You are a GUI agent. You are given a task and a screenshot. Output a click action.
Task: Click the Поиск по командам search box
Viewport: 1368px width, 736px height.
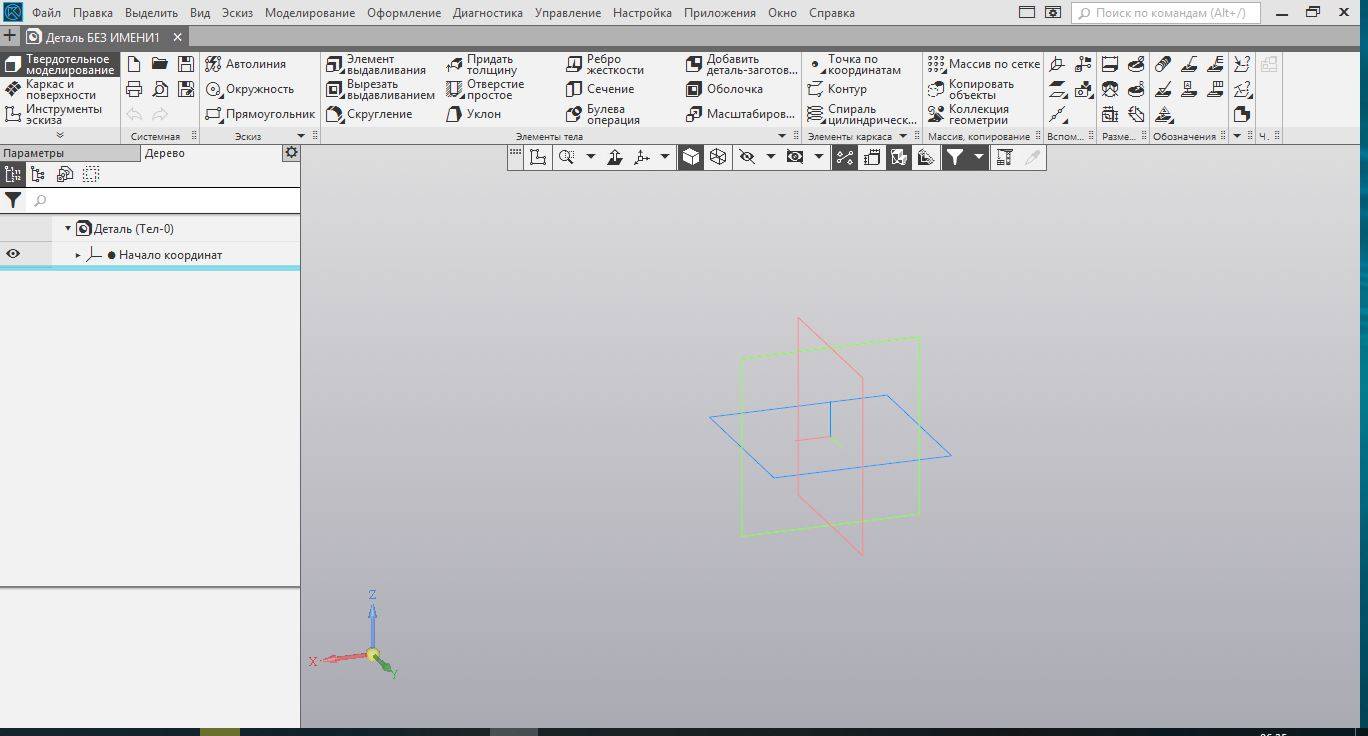pos(1166,13)
